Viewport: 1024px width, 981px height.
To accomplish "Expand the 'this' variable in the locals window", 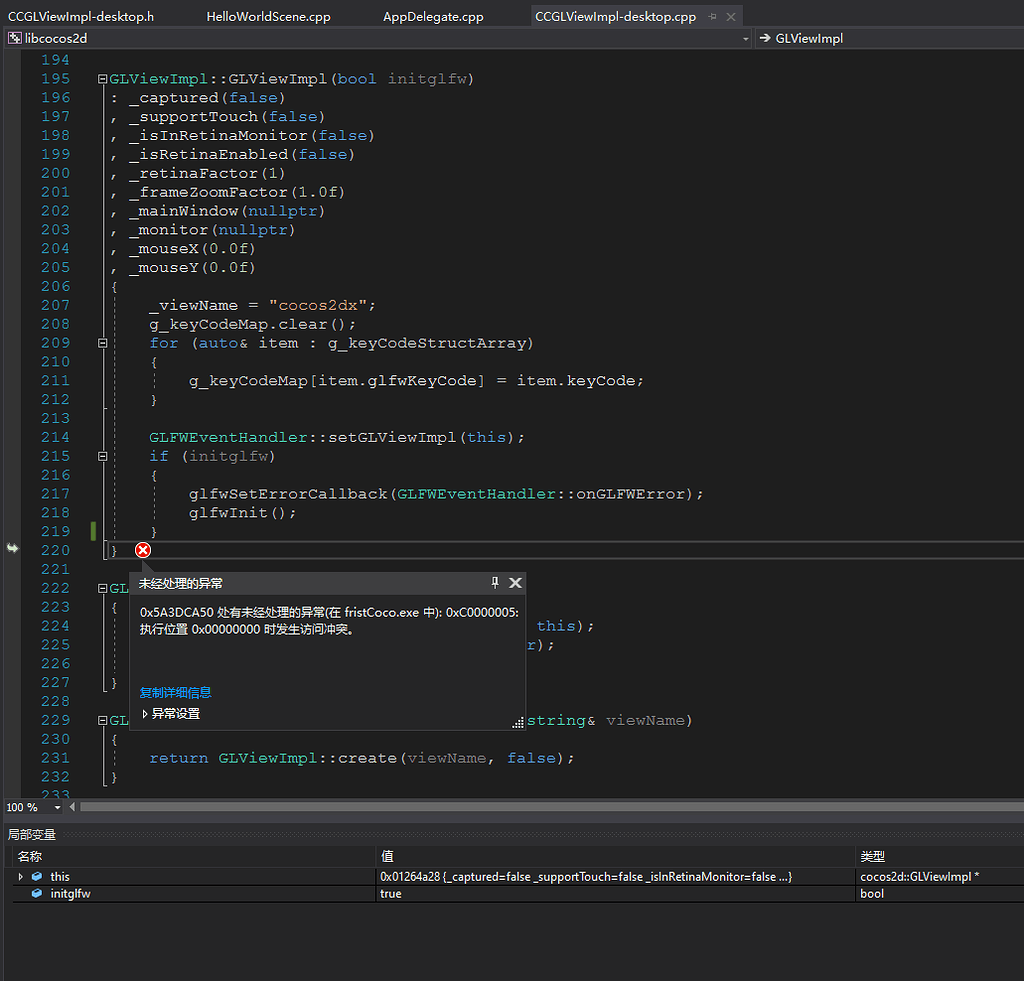I will [x=22, y=876].
